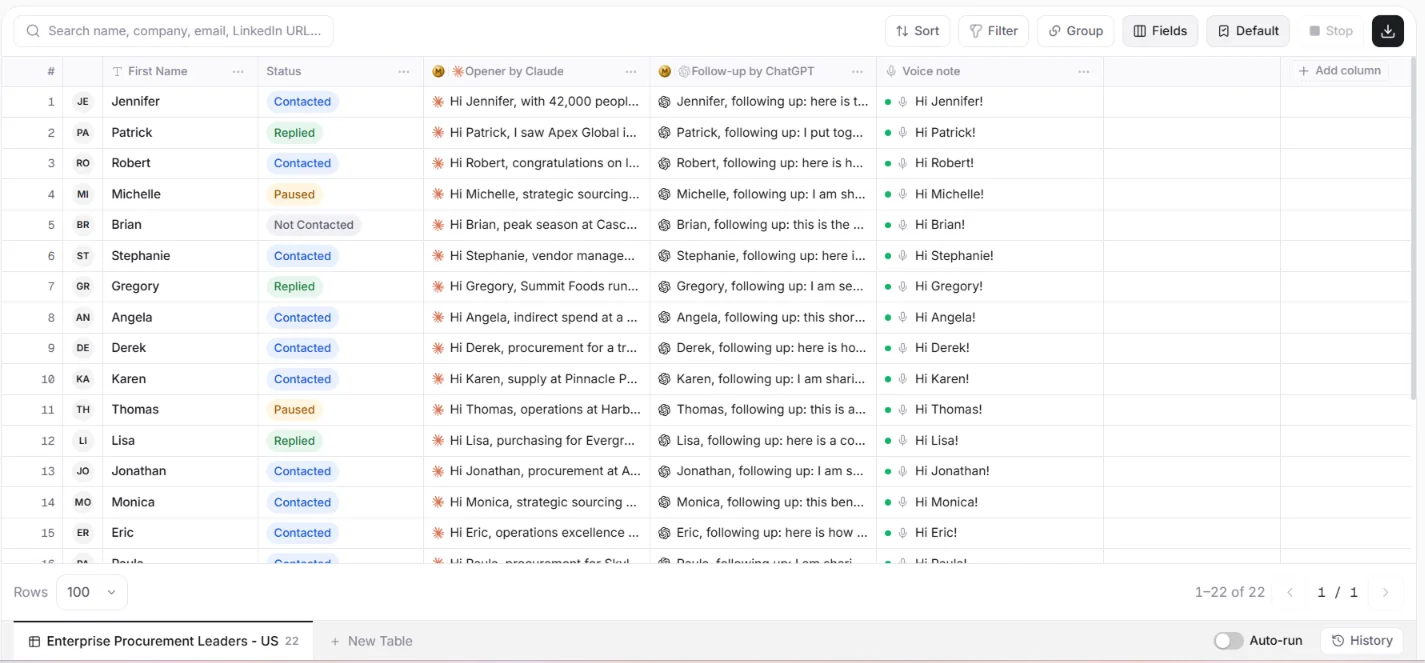Open First Name column options menu
The width and height of the screenshot is (1425, 663).
click(x=238, y=71)
